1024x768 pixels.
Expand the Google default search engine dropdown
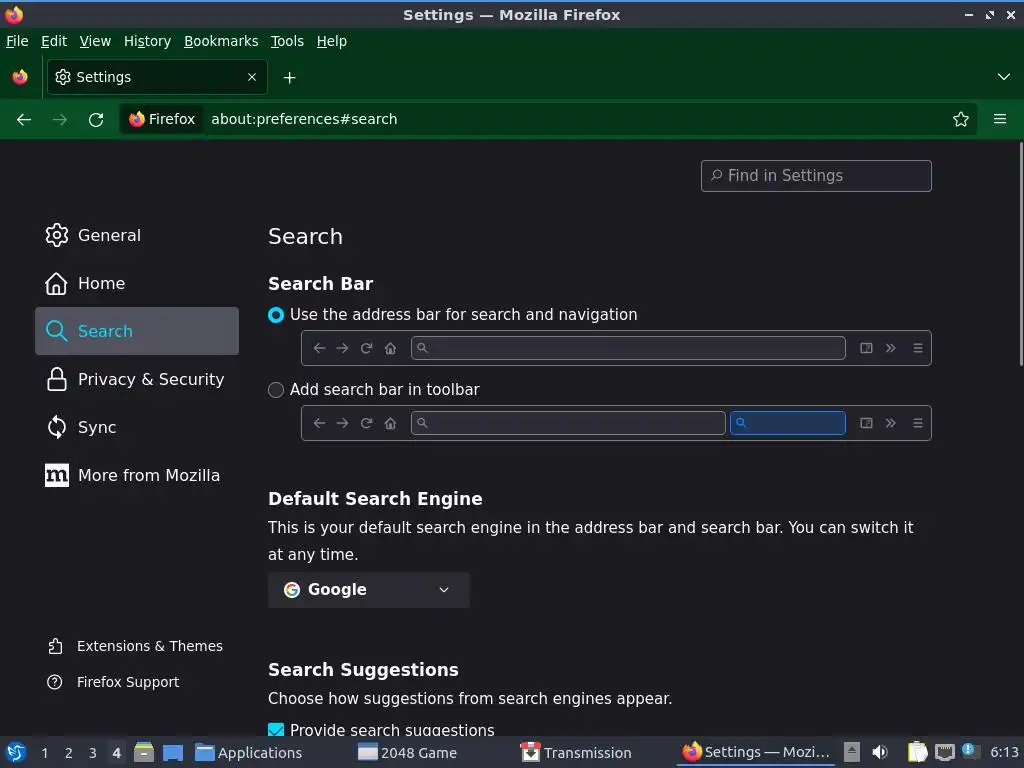pos(369,590)
